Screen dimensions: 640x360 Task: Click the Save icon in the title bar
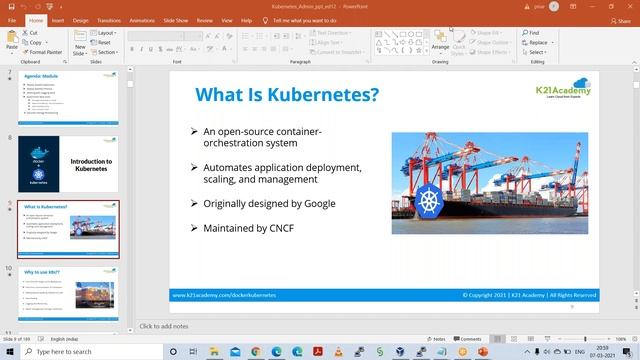[11, 7]
